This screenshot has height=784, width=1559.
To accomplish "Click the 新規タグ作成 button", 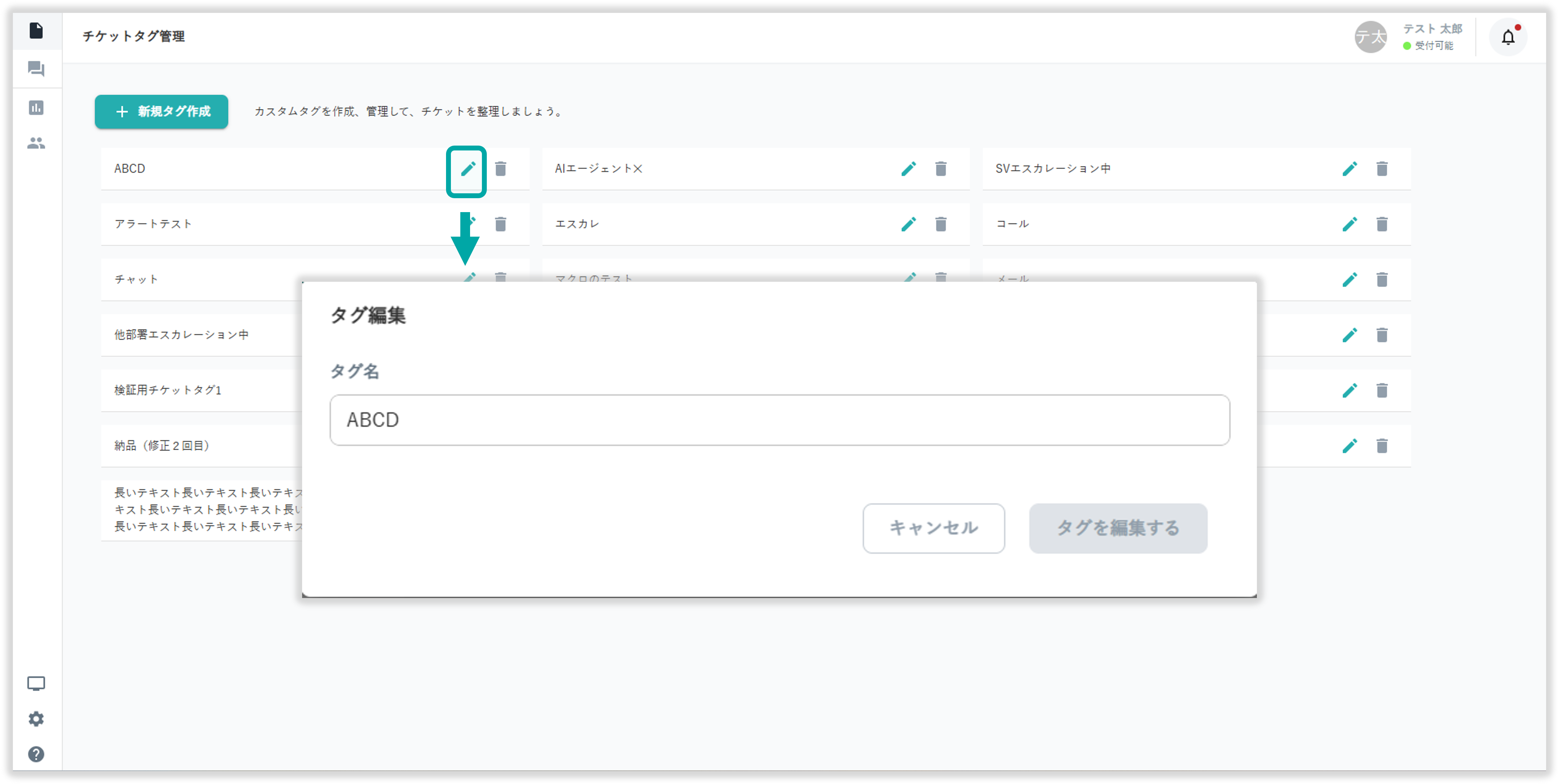I will pos(162,111).
